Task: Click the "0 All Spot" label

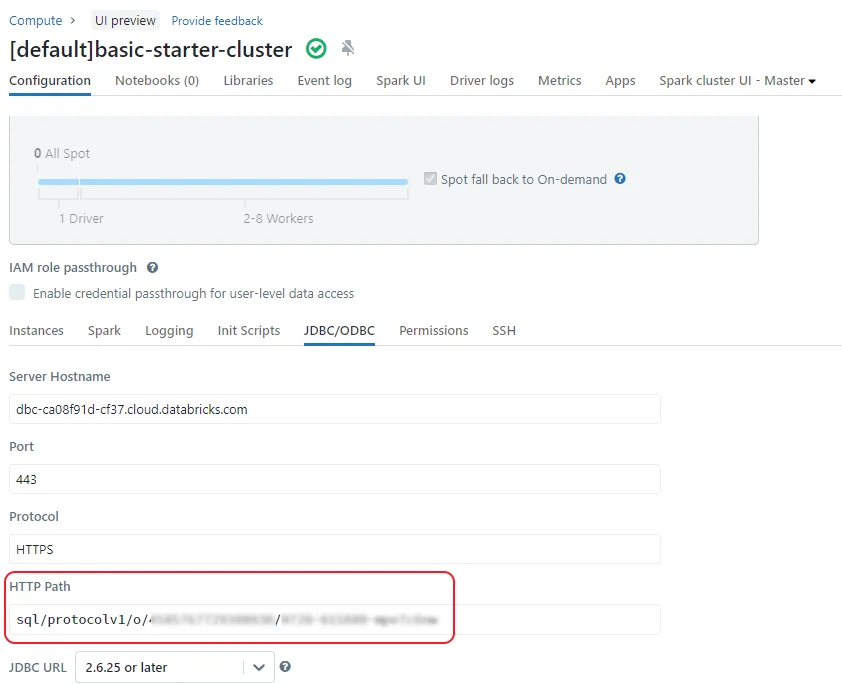Action: tap(62, 154)
